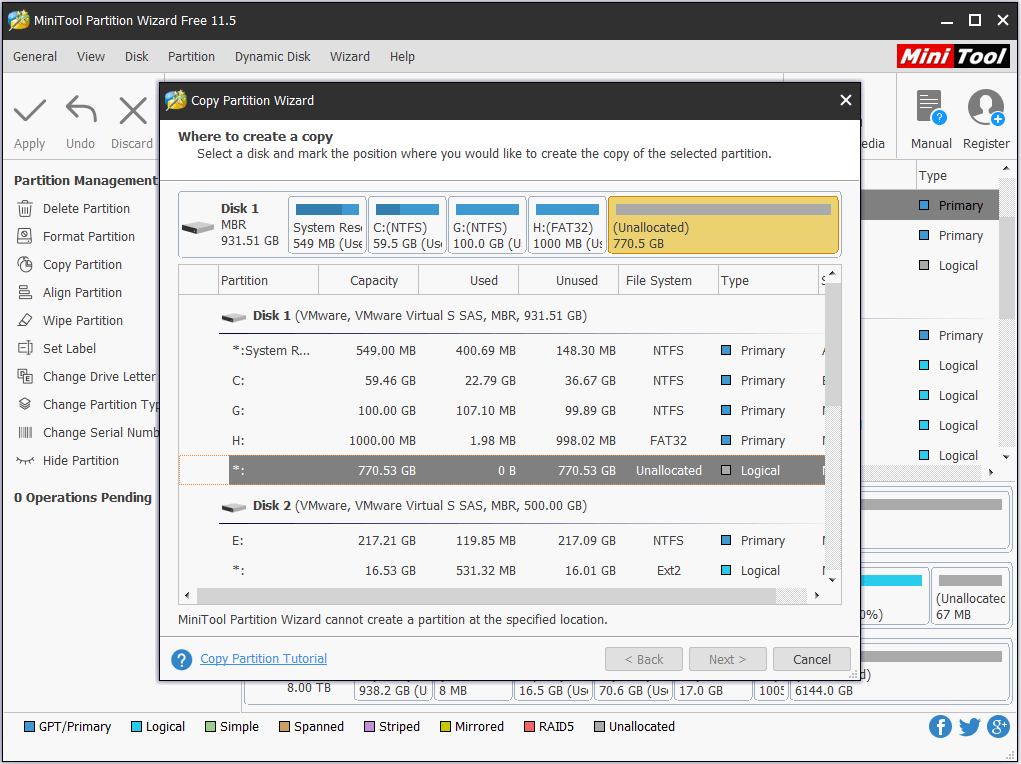This screenshot has height=764, width=1021.
Task: Select Hide Partition in sidebar
Action: (81, 460)
